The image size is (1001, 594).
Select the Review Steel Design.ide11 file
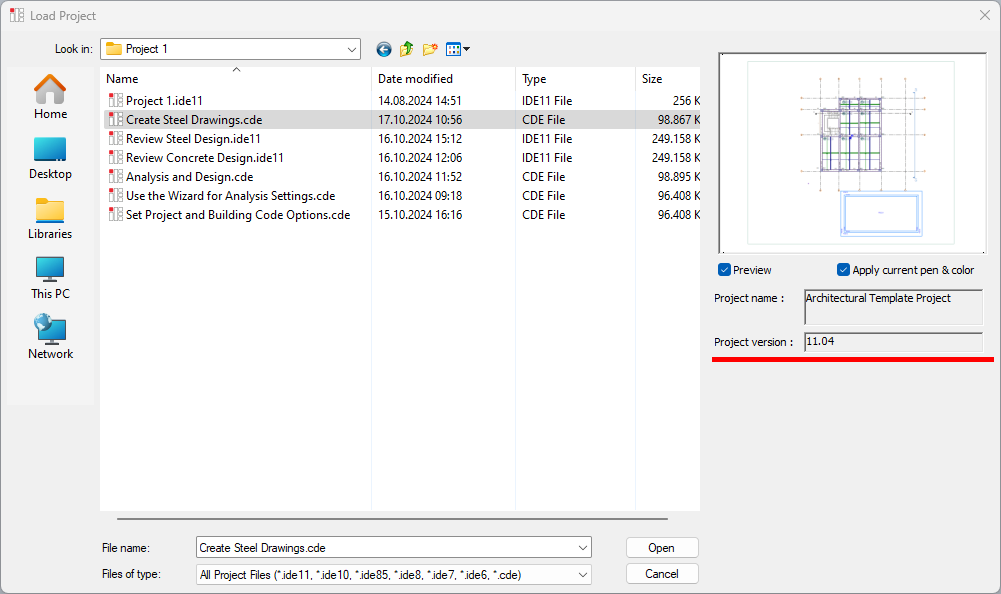tap(193, 139)
